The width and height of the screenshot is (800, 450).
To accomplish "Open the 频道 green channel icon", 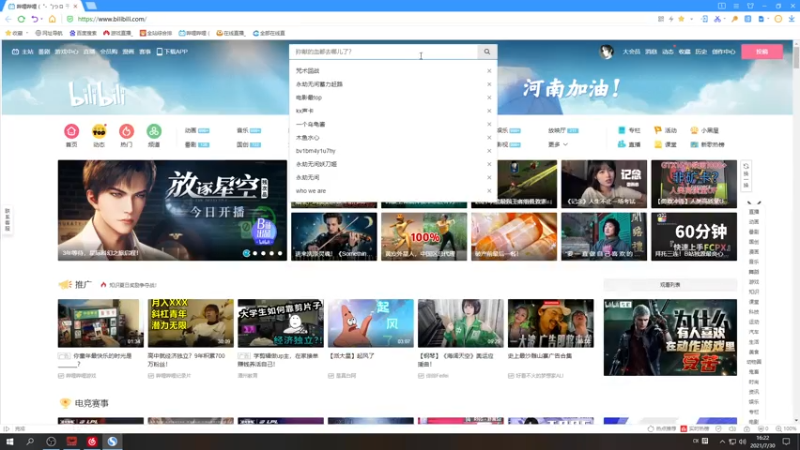I will pyautogui.click(x=154, y=135).
